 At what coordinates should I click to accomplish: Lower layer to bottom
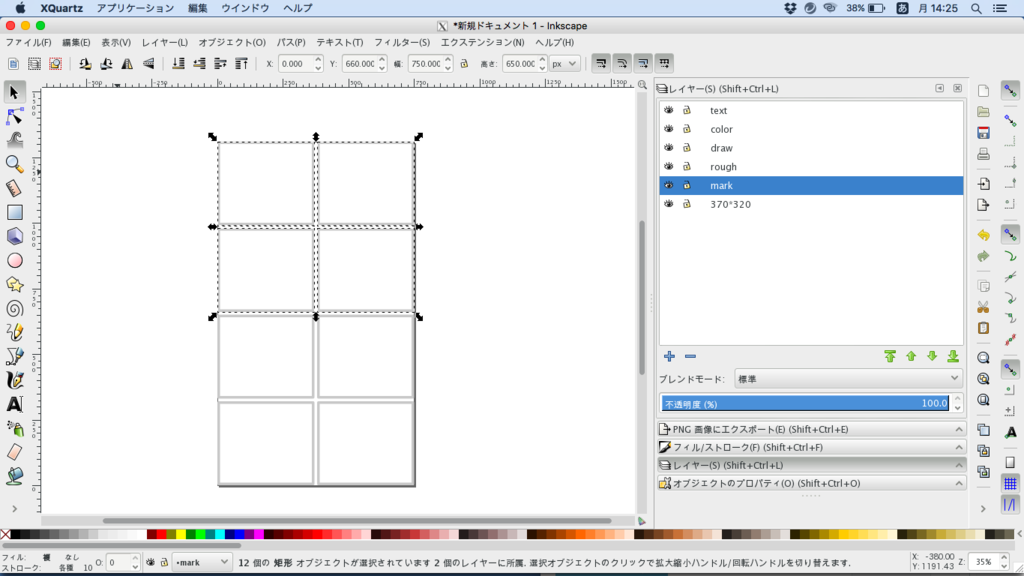point(953,357)
